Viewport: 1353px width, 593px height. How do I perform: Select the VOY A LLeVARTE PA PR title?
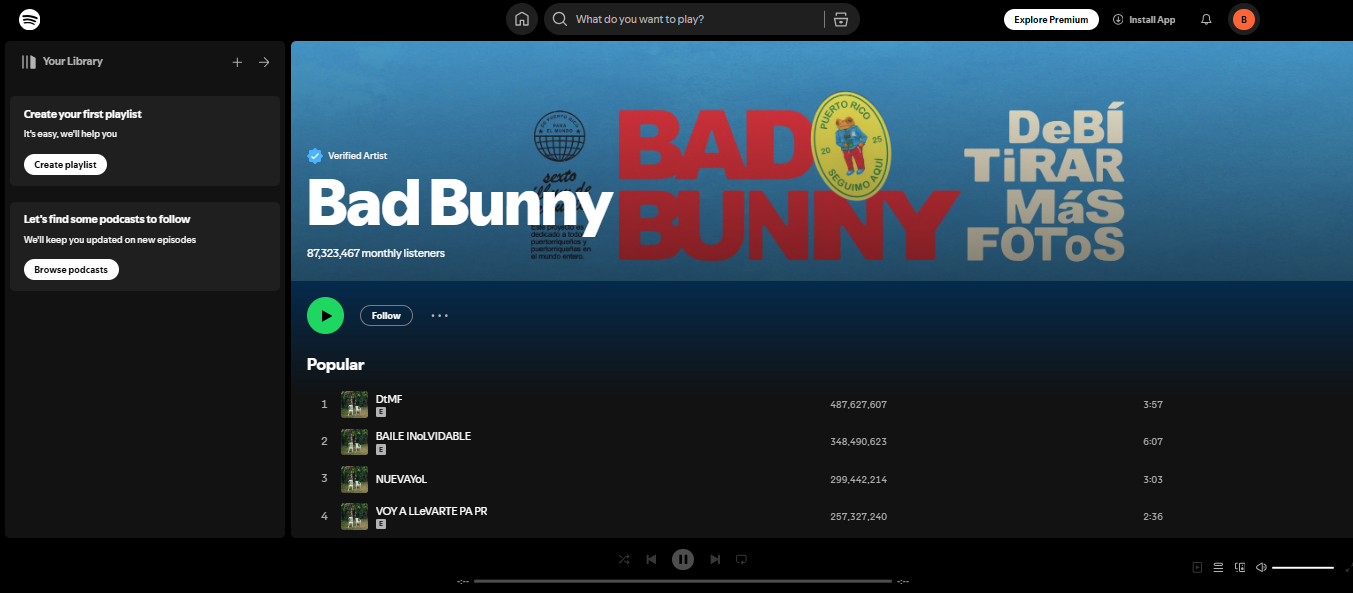[432, 511]
